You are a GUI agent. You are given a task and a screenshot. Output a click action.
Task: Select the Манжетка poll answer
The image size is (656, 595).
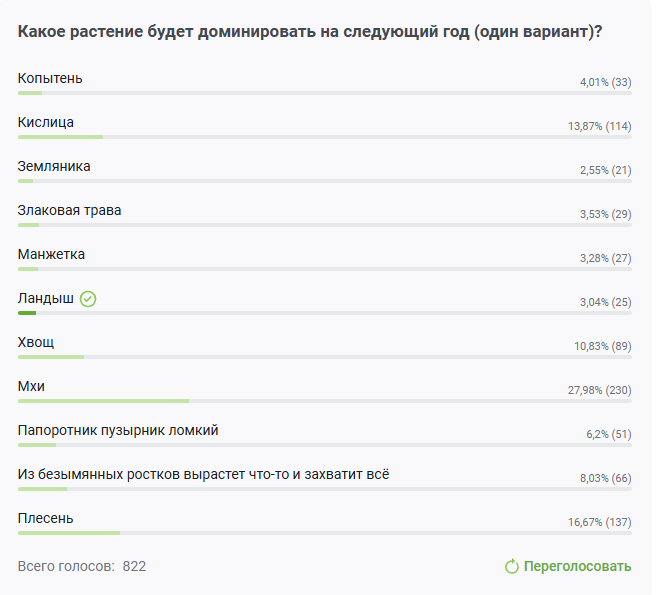tap(51, 254)
